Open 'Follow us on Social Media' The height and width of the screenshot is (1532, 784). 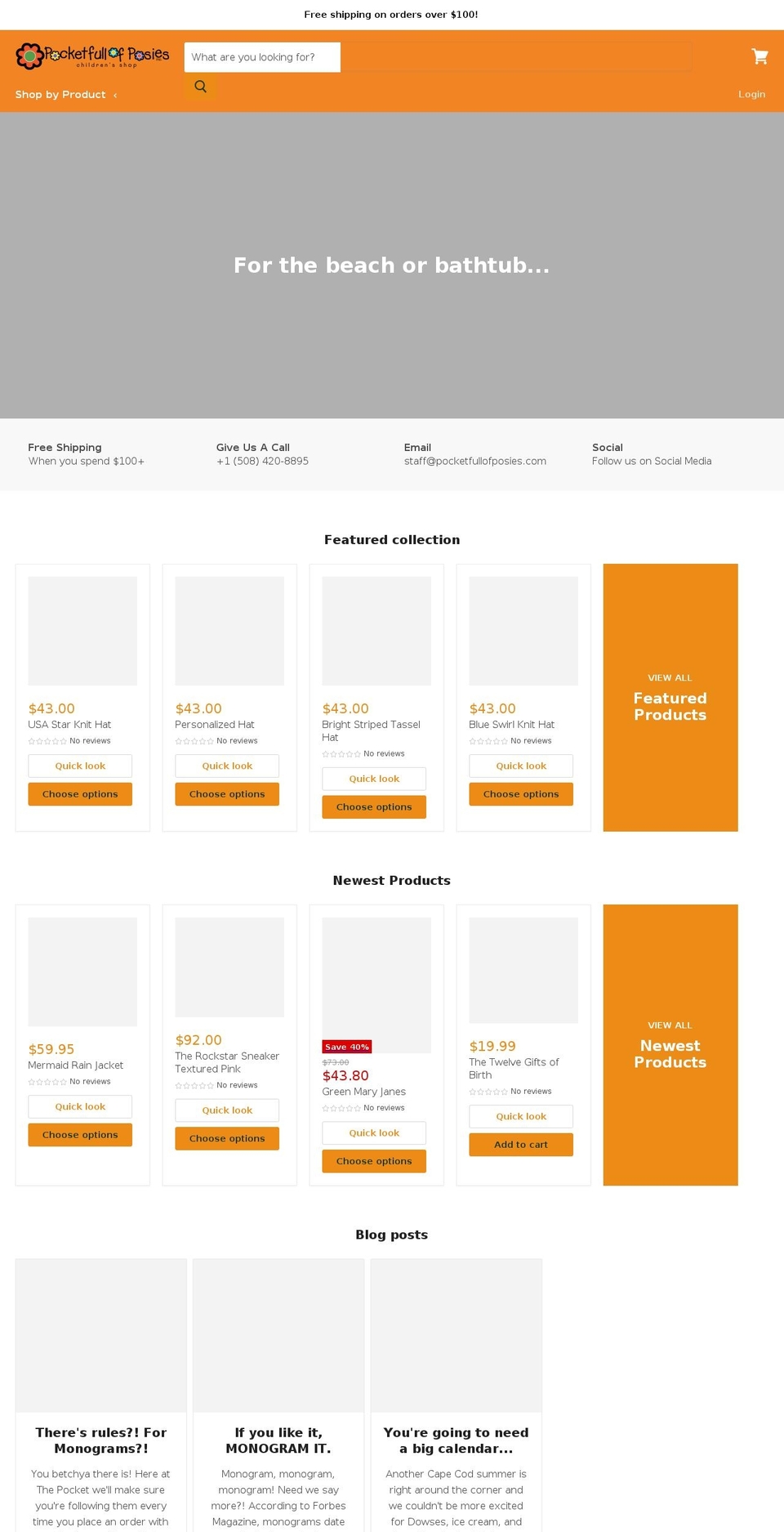652,461
